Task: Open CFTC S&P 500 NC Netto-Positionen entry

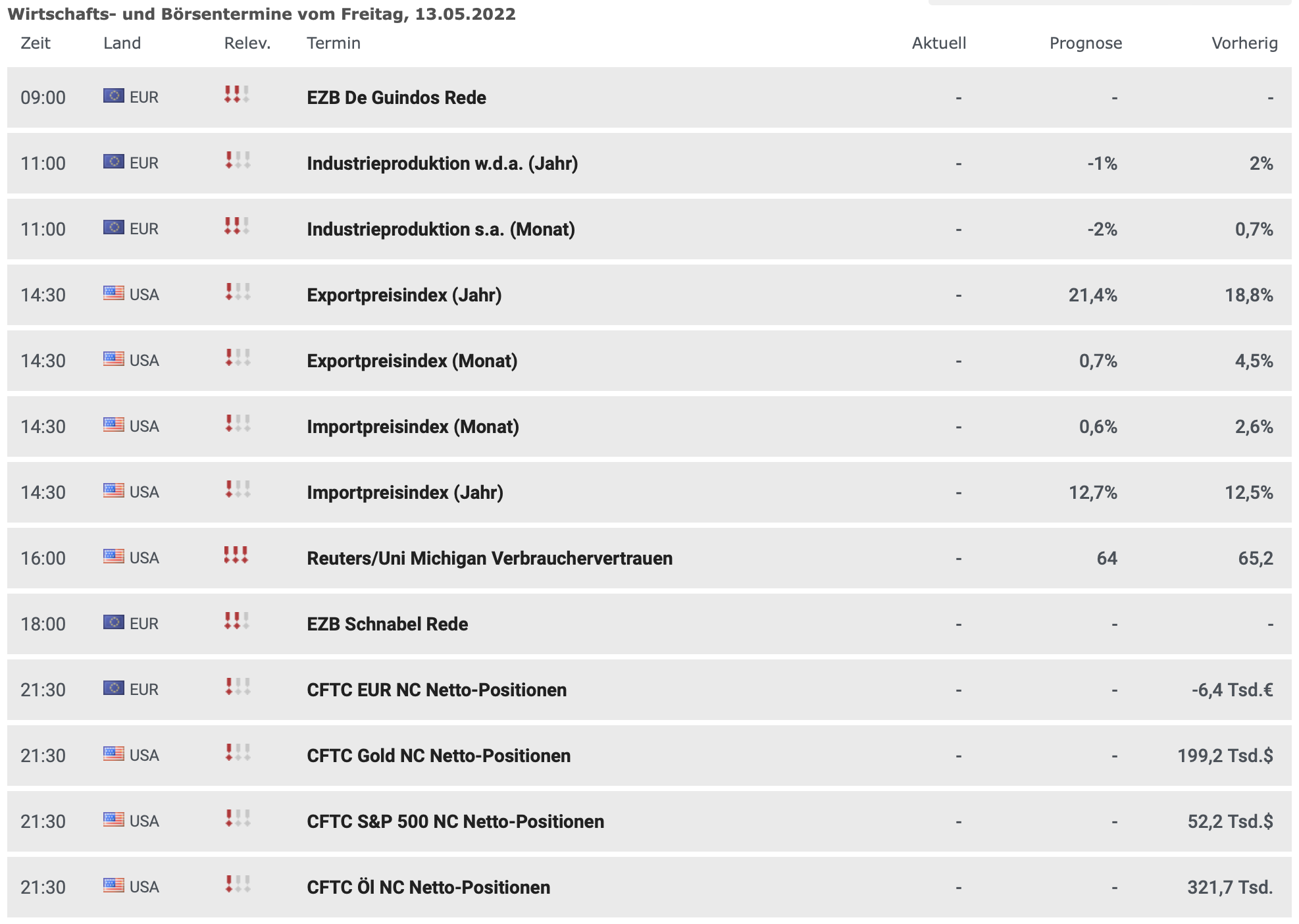Action: coord(455,821)
